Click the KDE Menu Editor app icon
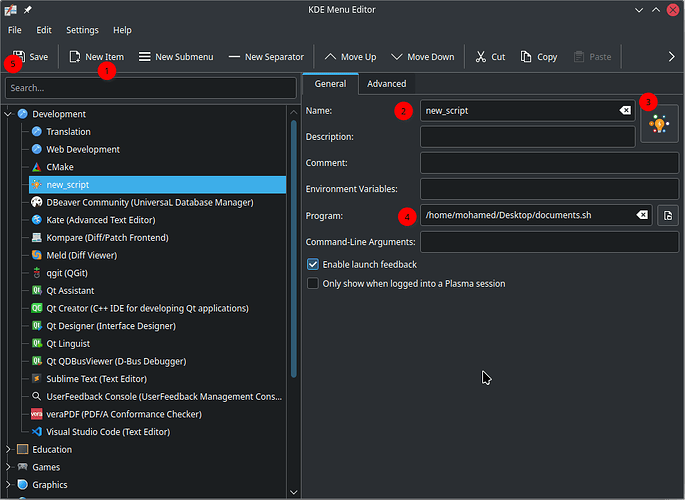The height and width of the screenshot is (500, 685). coord(10,10)
